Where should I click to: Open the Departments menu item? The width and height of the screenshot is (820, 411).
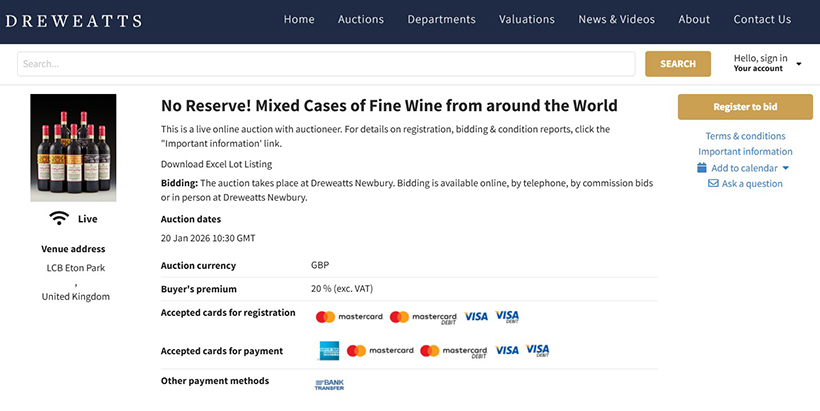click(441, 19)
